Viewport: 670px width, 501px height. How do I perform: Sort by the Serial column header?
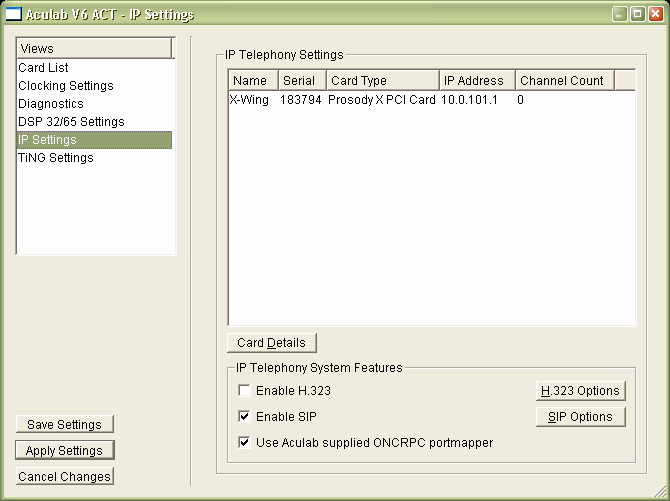click(303, 80)
